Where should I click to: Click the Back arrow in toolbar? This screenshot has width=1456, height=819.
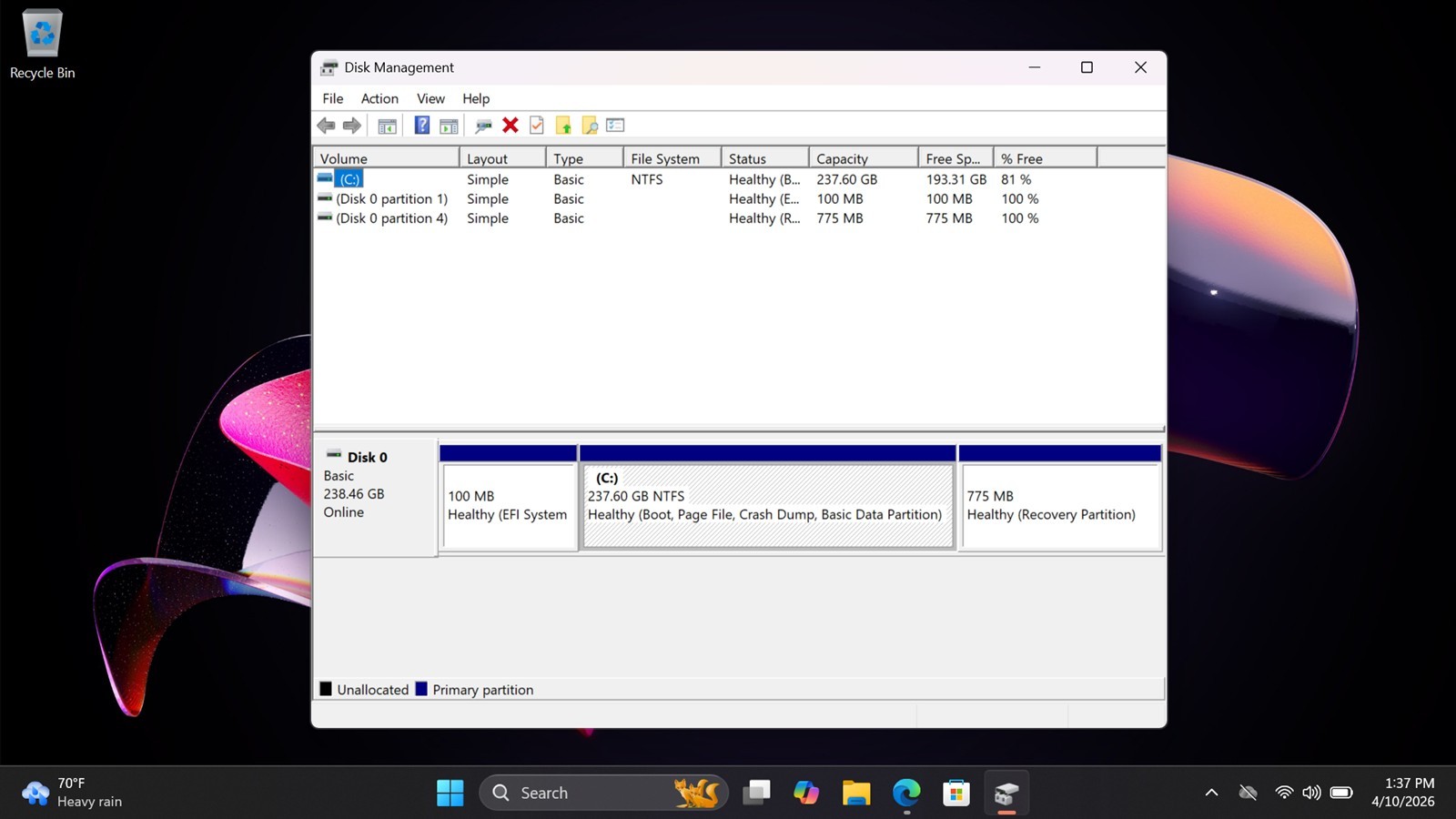tap(326, 126)
